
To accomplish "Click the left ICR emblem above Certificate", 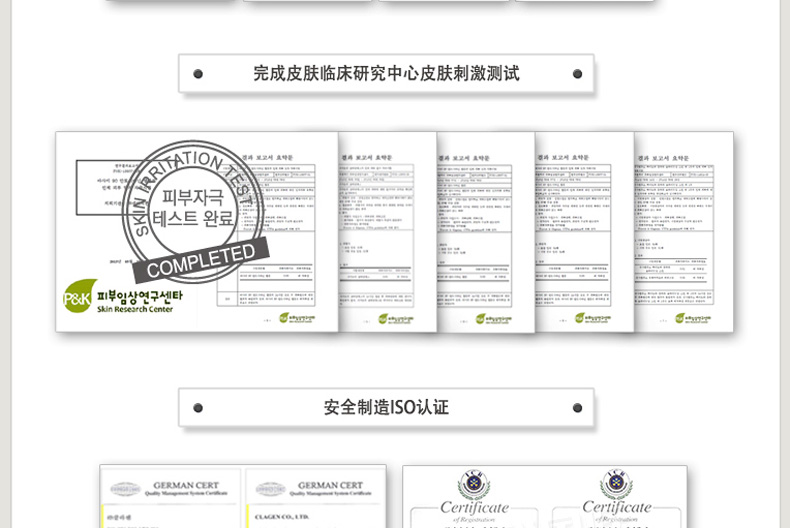I will pos(474,484).
